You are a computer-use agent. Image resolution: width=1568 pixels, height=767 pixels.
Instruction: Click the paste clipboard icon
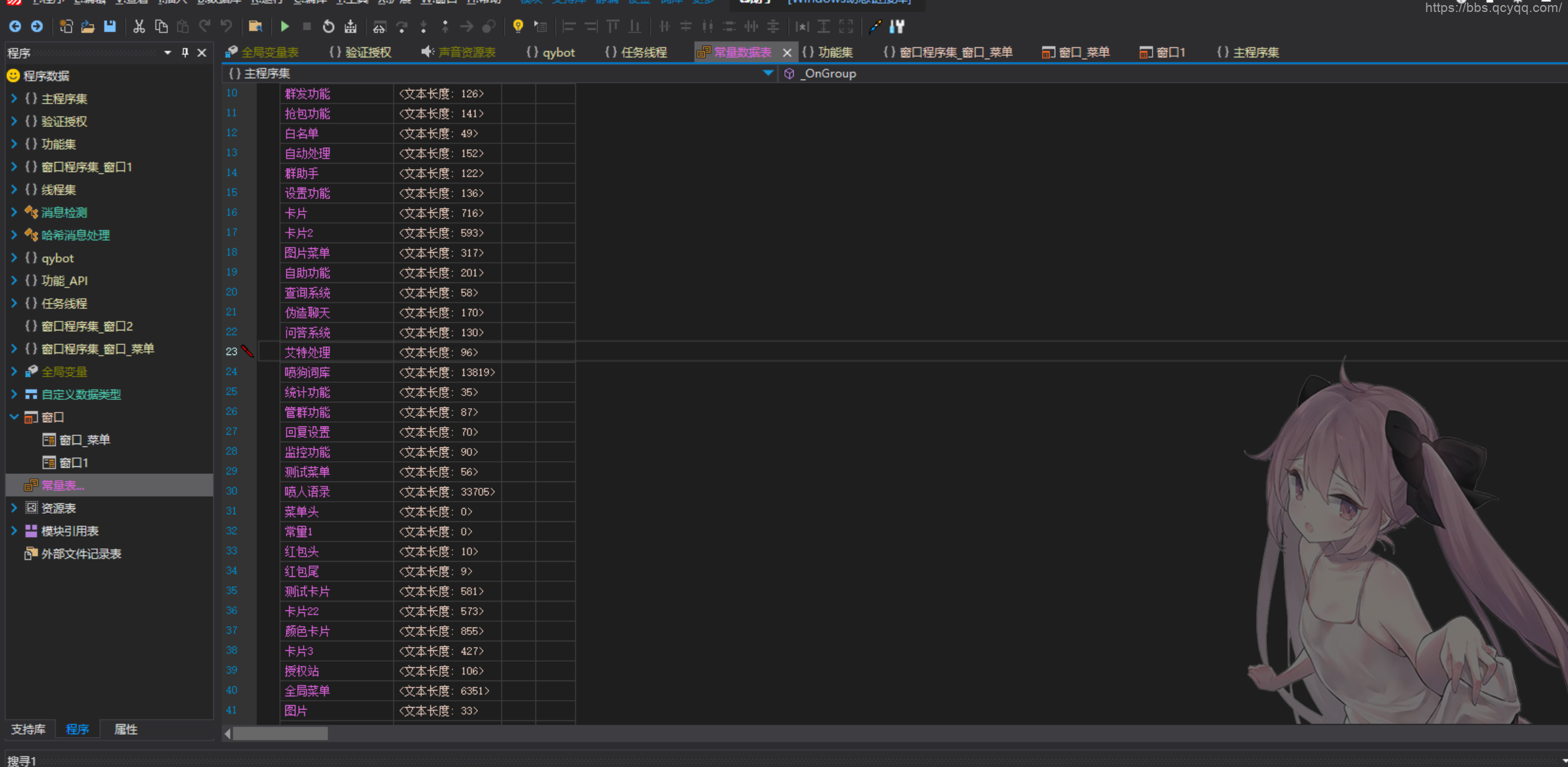point(183,27)
